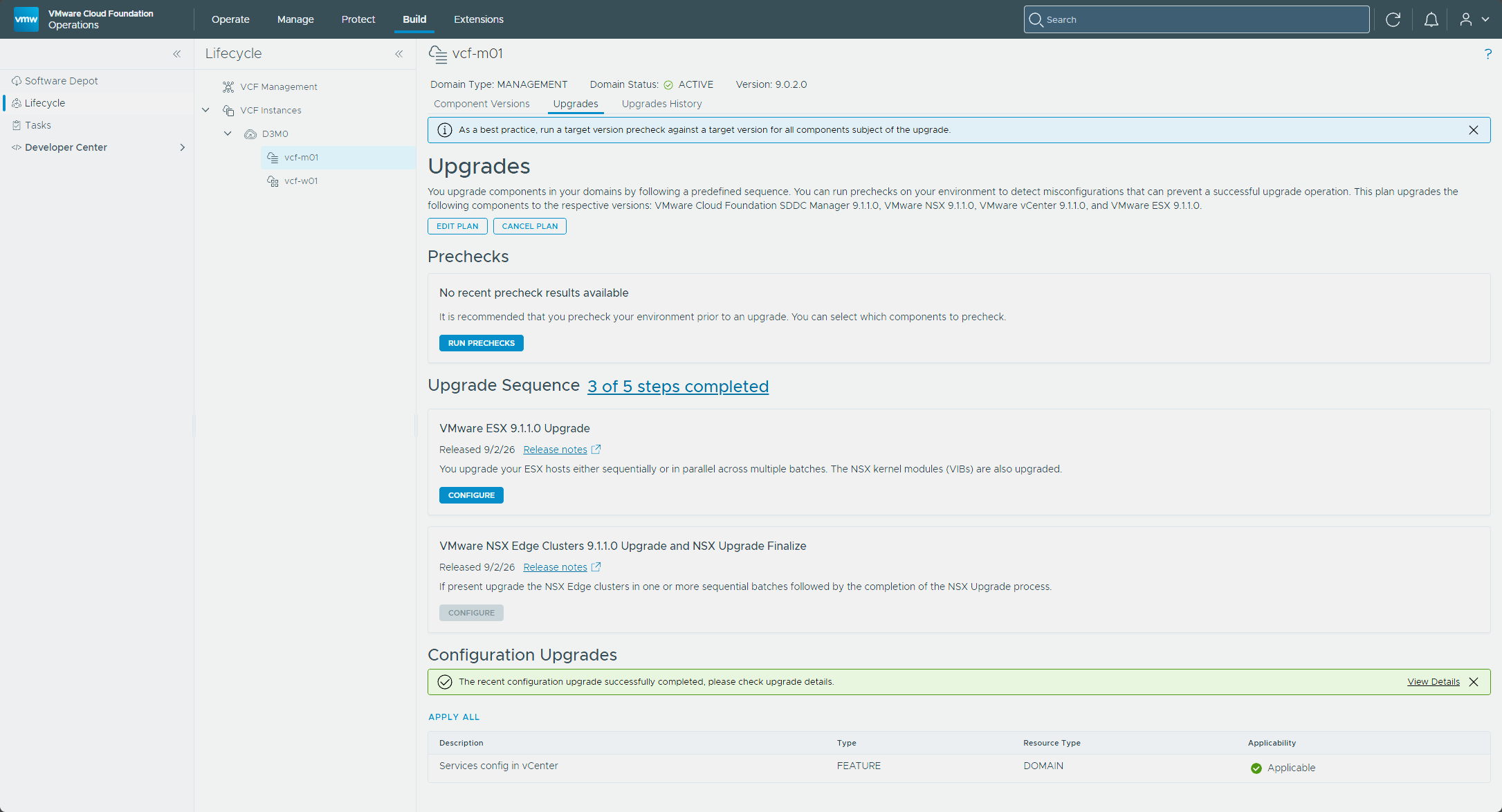The width and height of the screenshot is (1502, 812).
Task: Click the green Applicable status icon
Action: click(1256, 768)
